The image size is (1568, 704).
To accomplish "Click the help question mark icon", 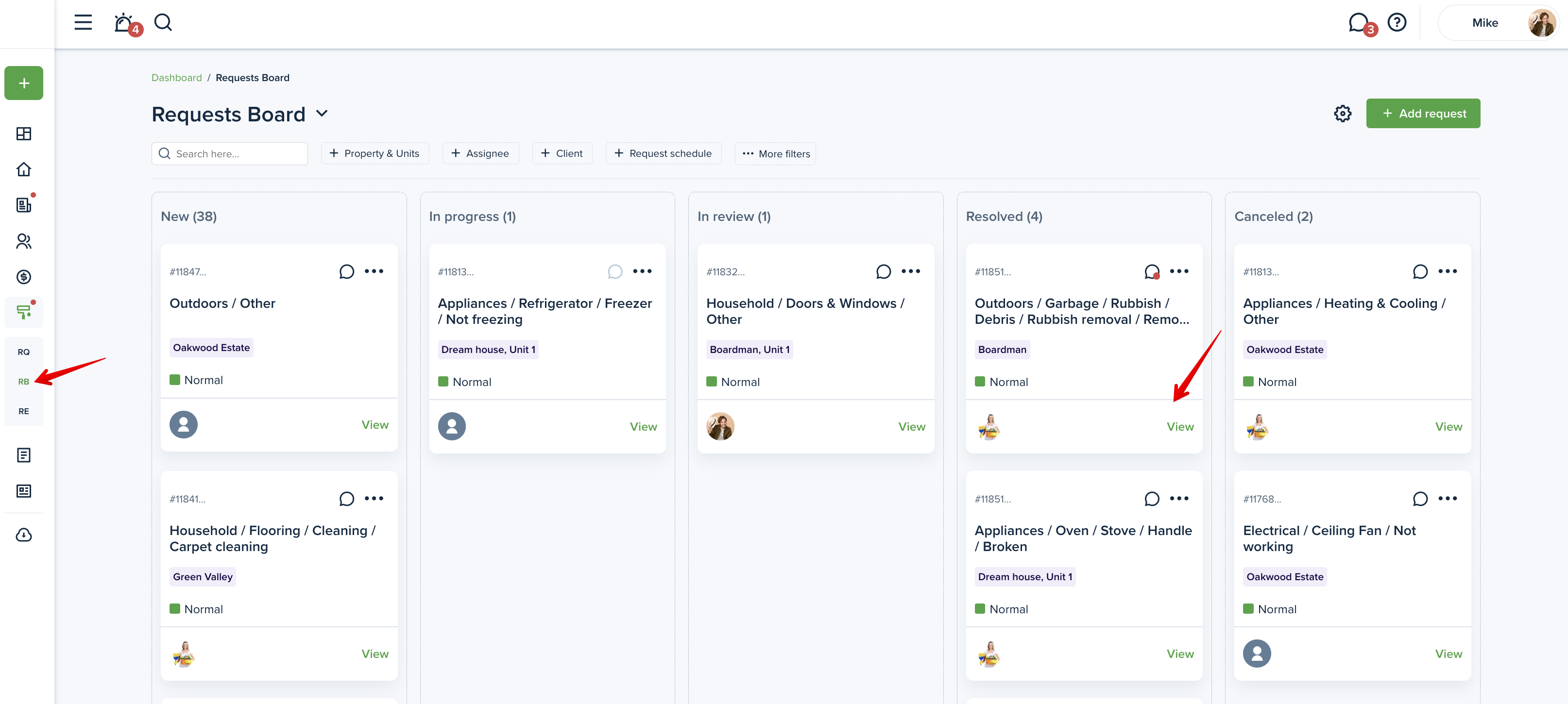I will (x=1397, y=23).
